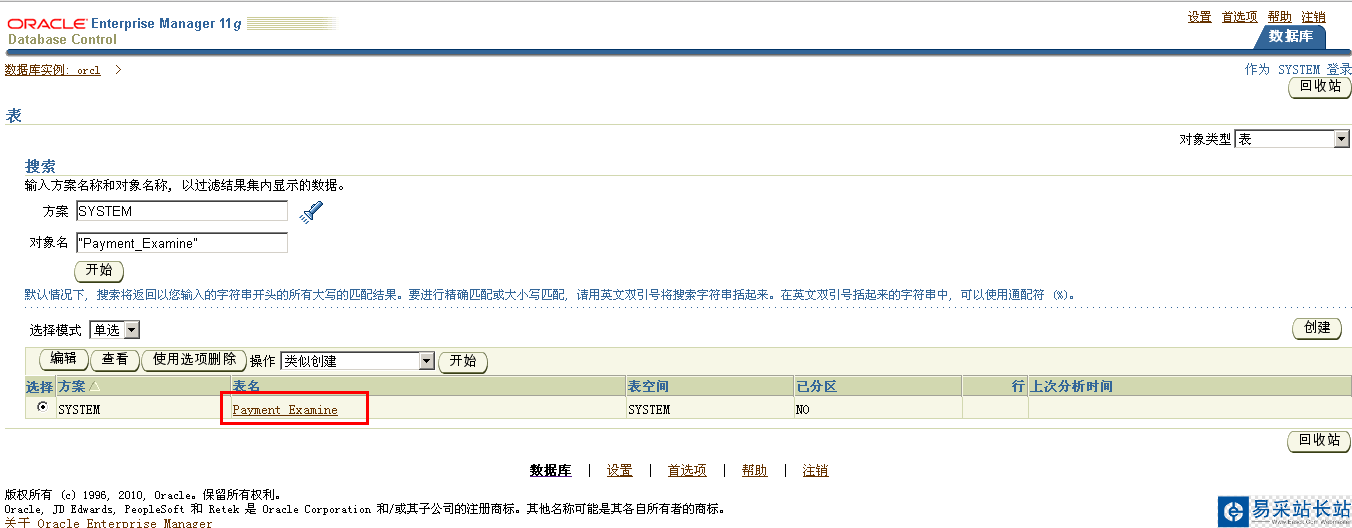Open footer 数据库 link
Screen dimensions: 1352x528
click(550, 471)
